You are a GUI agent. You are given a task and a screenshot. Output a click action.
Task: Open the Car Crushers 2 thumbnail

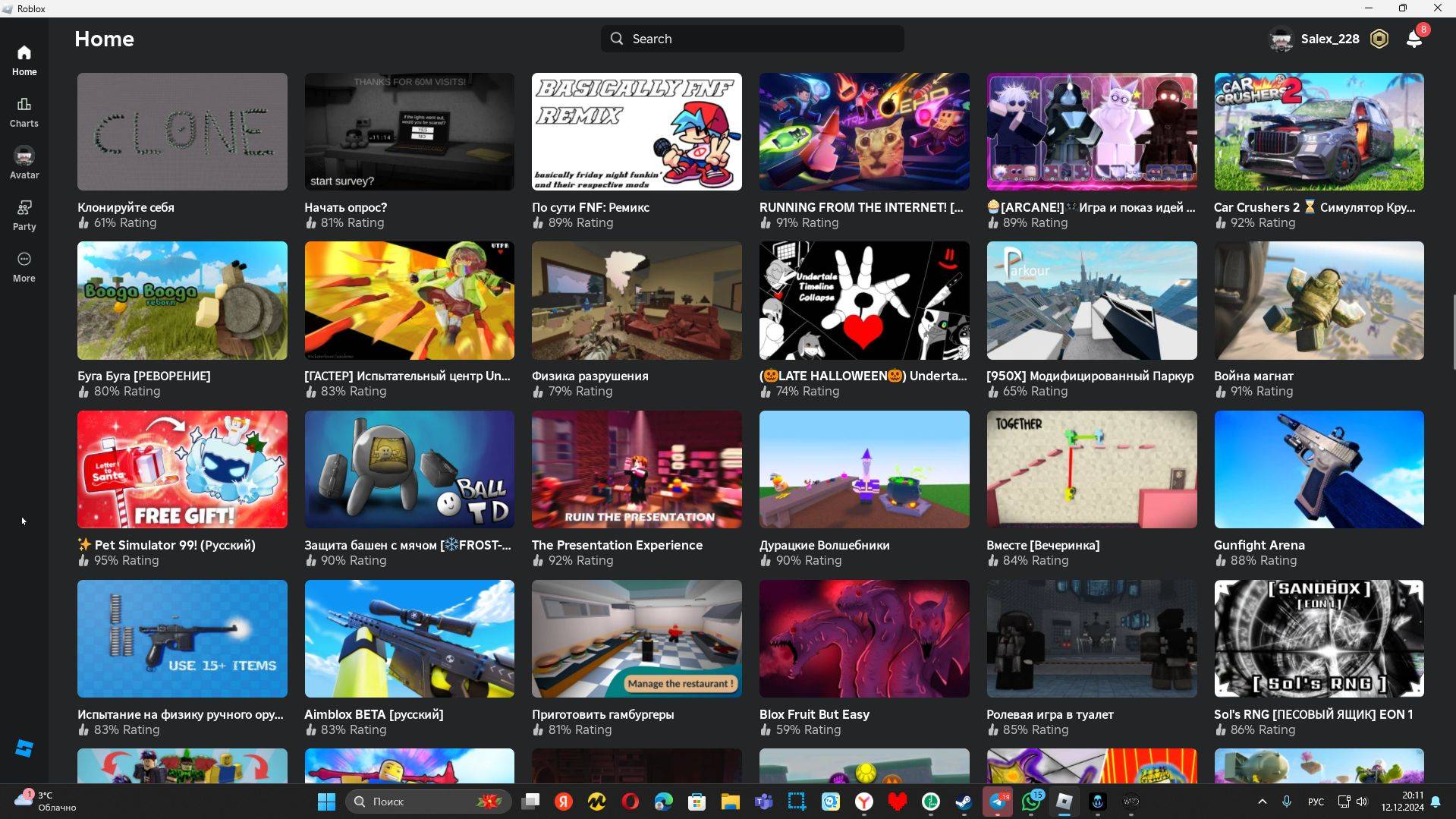(x=1319, y=132)
